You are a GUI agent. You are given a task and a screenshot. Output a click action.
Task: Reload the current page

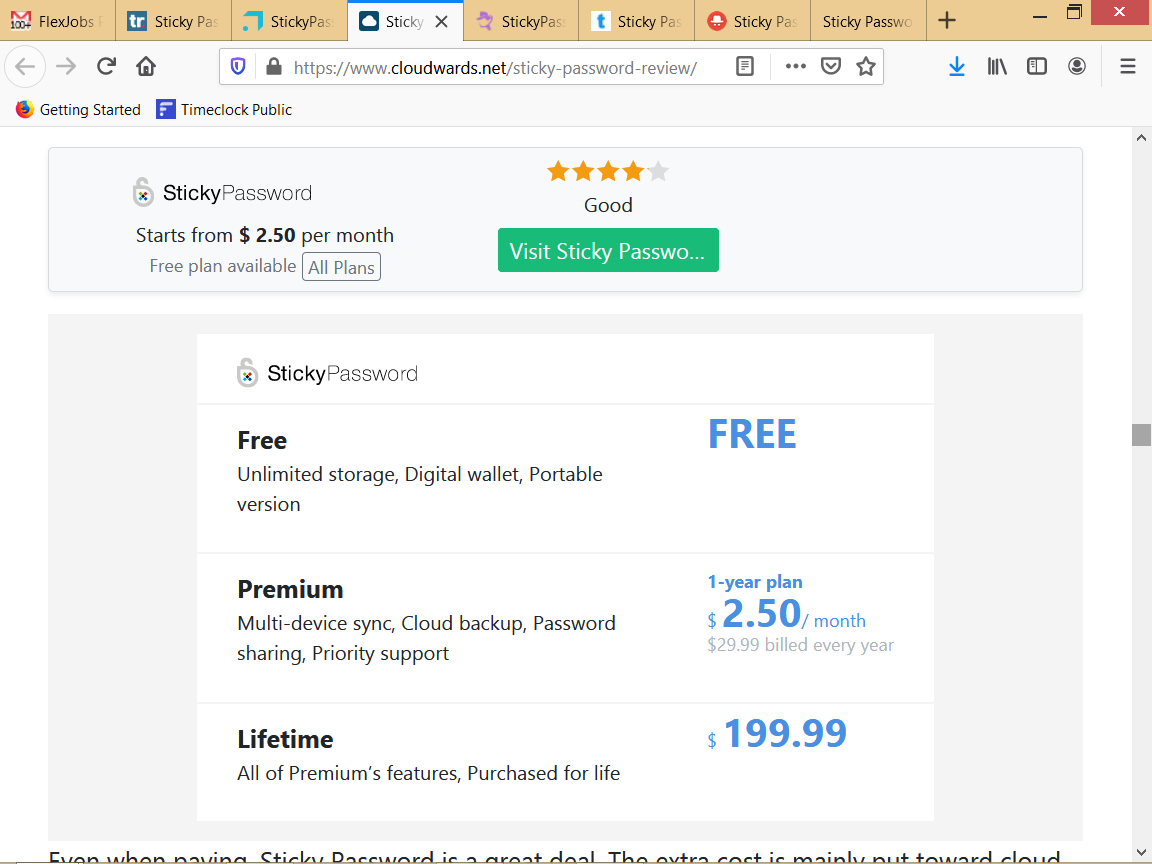point(107,67)
